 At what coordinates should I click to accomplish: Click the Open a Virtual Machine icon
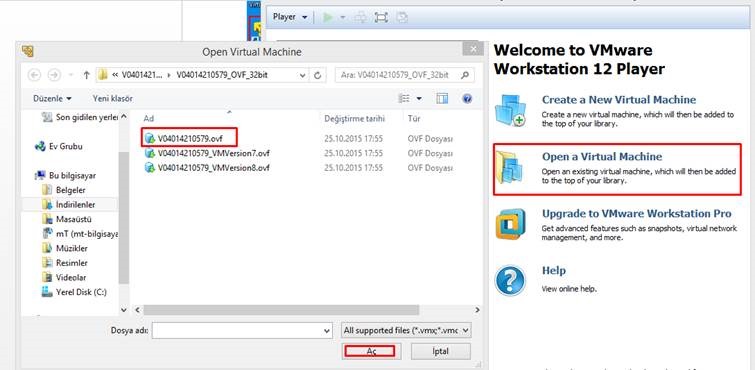(x=510, y=167)
